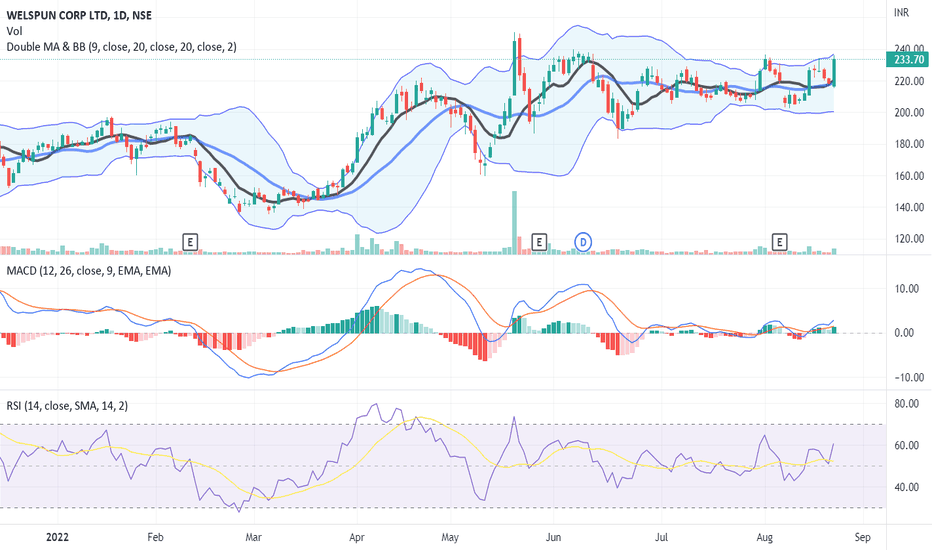The height and width of the screenshot is (550, 932).
Task: Click the MACD 0.00 axis label
Action: [x=903, y=333]
